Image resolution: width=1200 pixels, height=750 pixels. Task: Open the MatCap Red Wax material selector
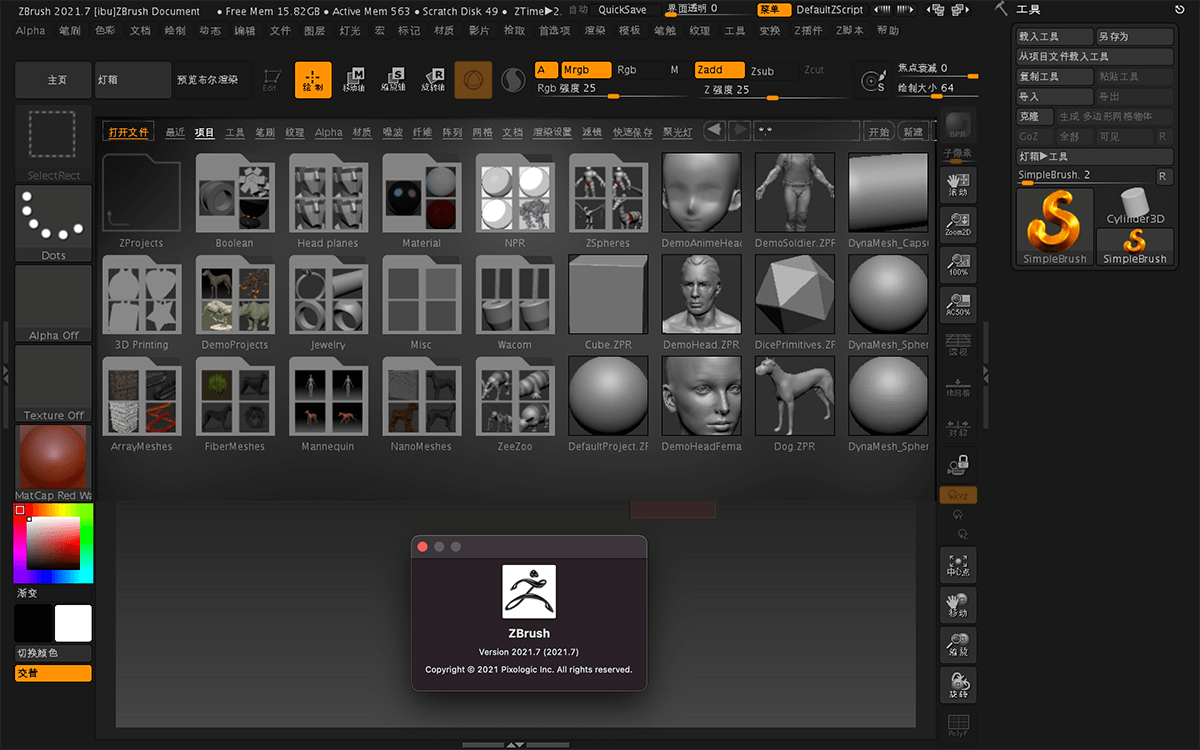coord(53,464)
